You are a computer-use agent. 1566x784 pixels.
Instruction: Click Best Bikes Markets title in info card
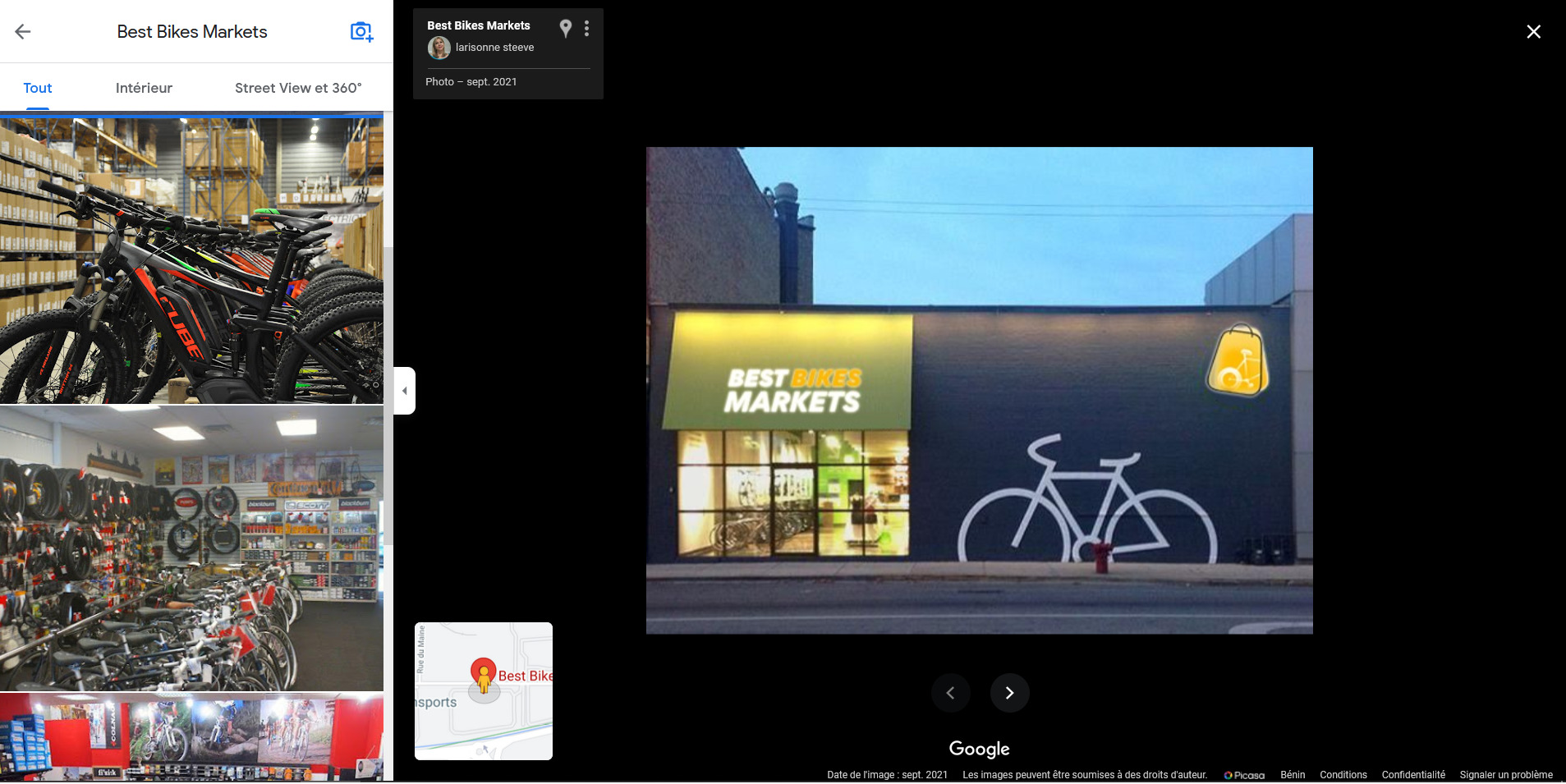(x=479, y=25)
